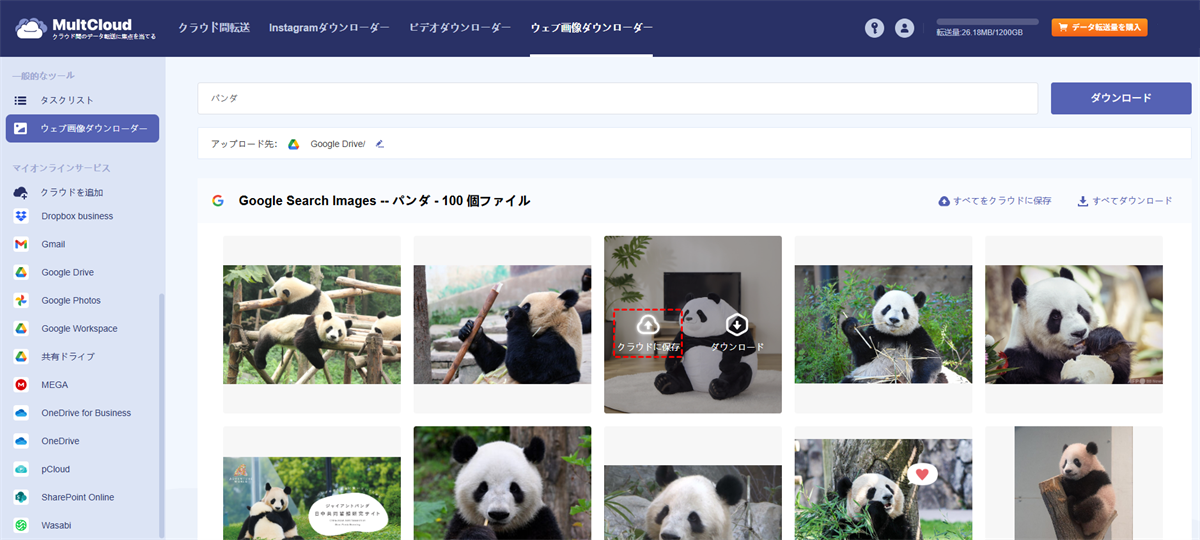Click the MEGA red icon
This screenshot has width=1200, height=540.
click(20, 384)
